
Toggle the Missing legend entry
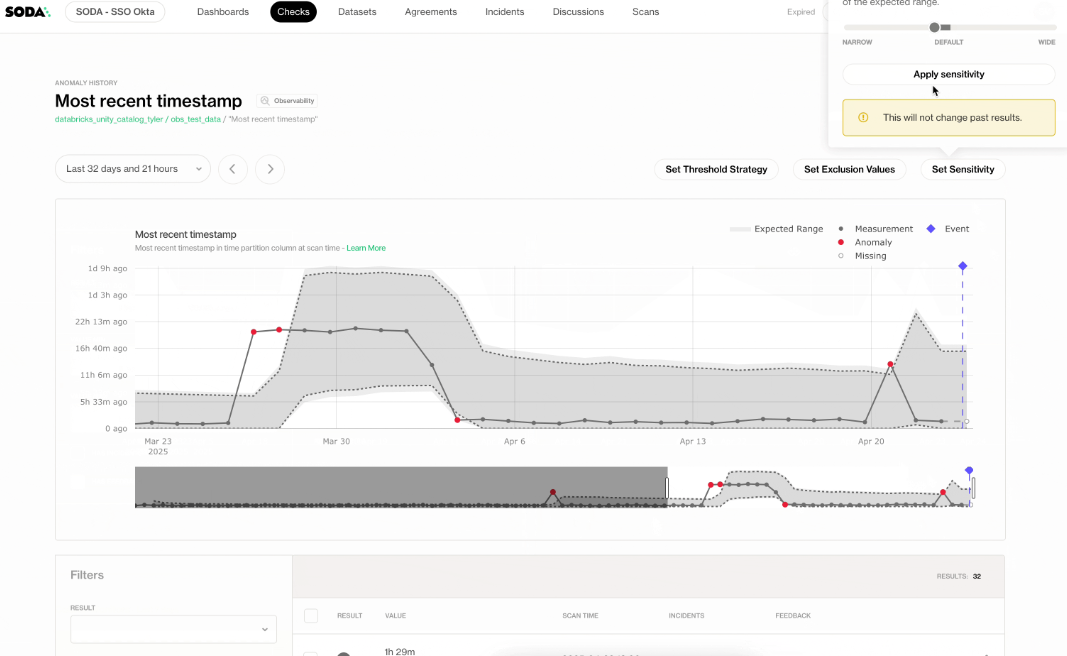click(x=862, y=256)
